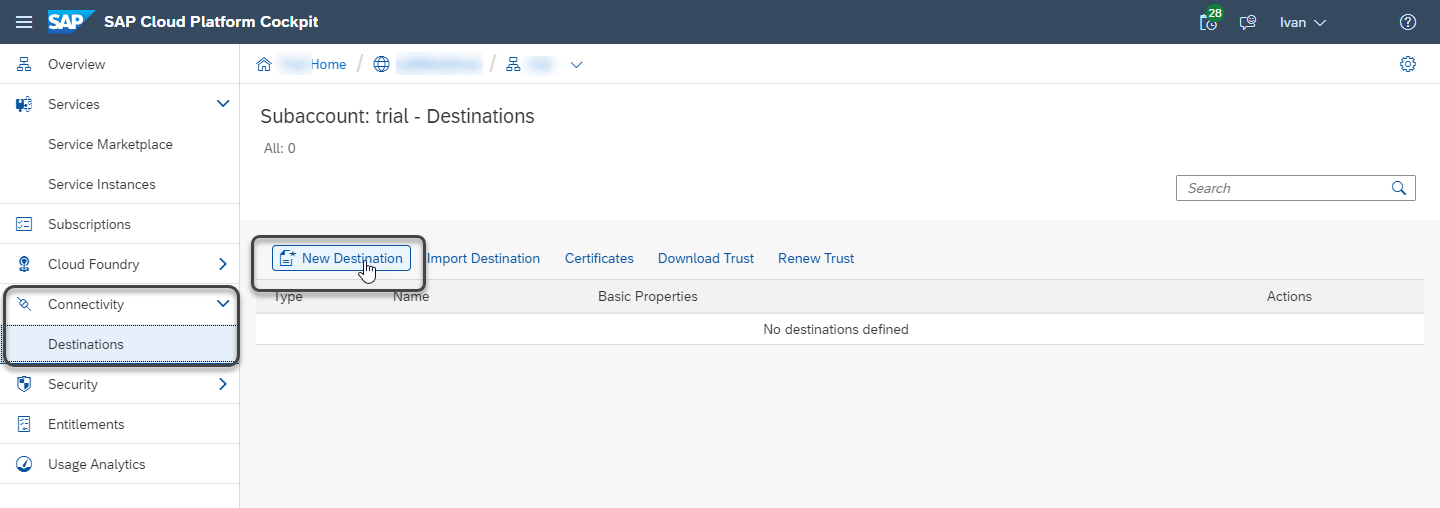
Task: Click the 'All: 0' count text
Action: 278,148
